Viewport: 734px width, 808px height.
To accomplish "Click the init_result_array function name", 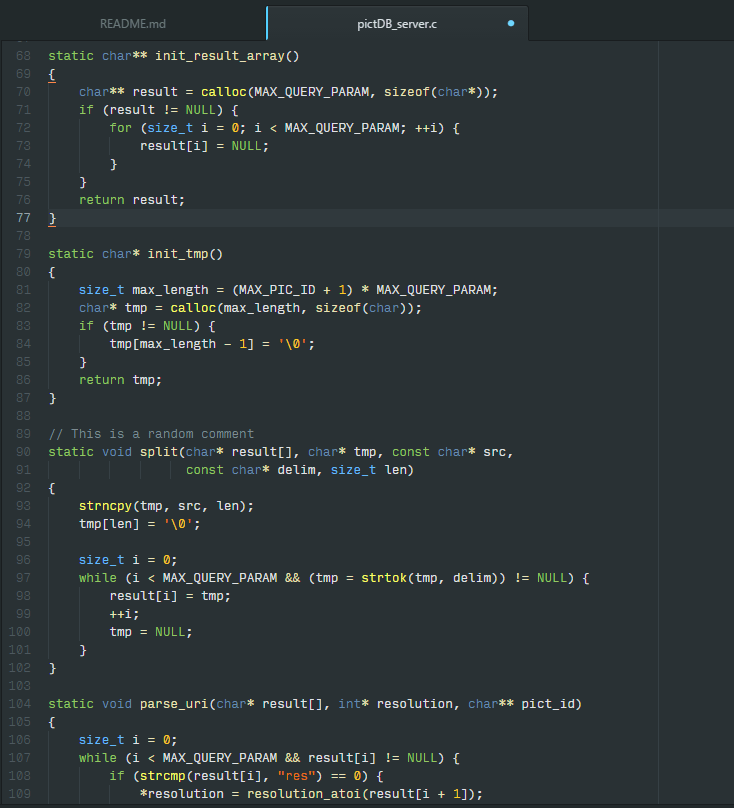I will click(220, 56).
